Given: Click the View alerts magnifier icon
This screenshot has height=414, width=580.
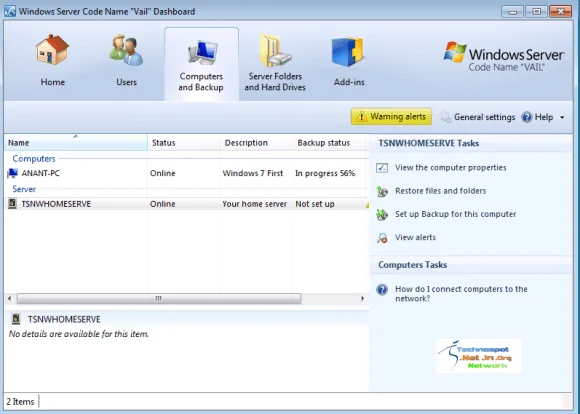Looking at the screenshot, I should tap(382, 238).
